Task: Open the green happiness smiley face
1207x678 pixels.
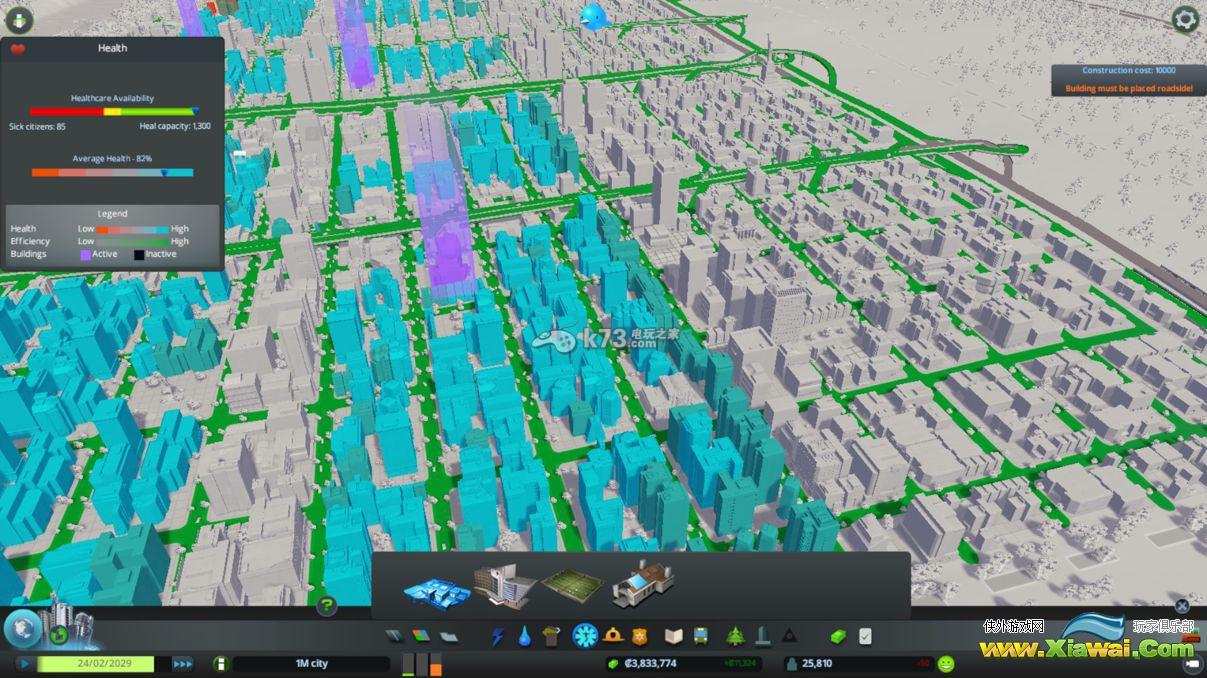Action: [x=946, y=663]
